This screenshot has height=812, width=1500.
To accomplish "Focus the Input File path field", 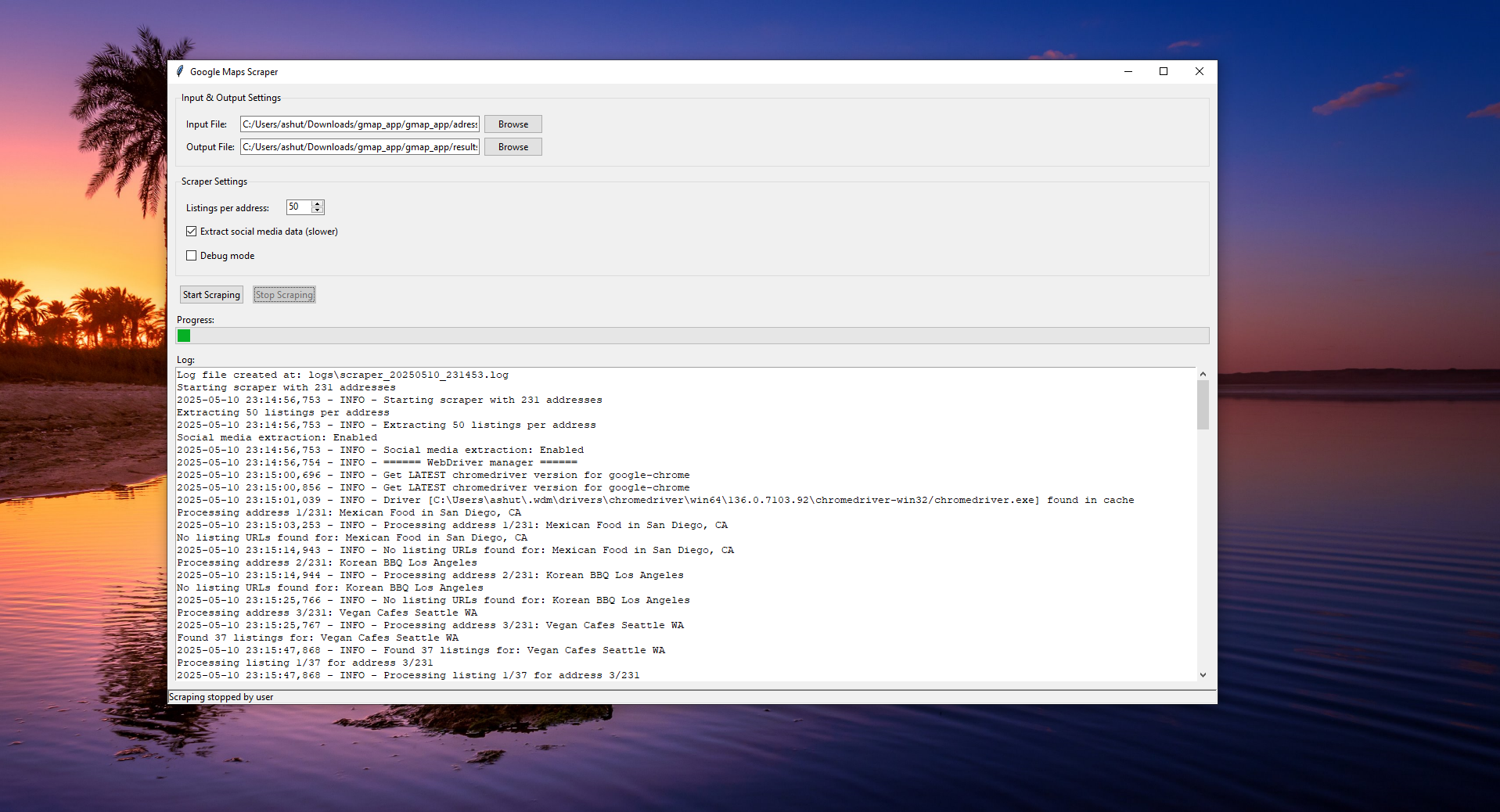I will click(360, 124).
